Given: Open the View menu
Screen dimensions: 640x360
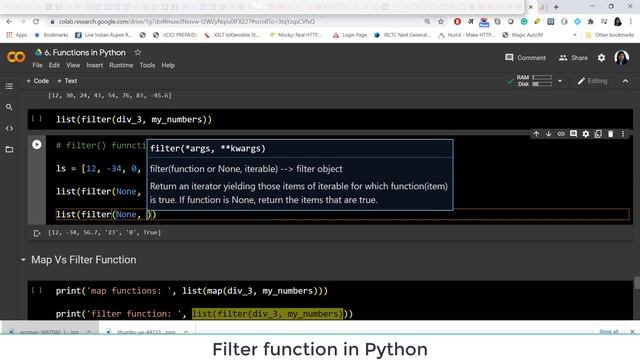Looking at the screenshot, I should (73, 65).
